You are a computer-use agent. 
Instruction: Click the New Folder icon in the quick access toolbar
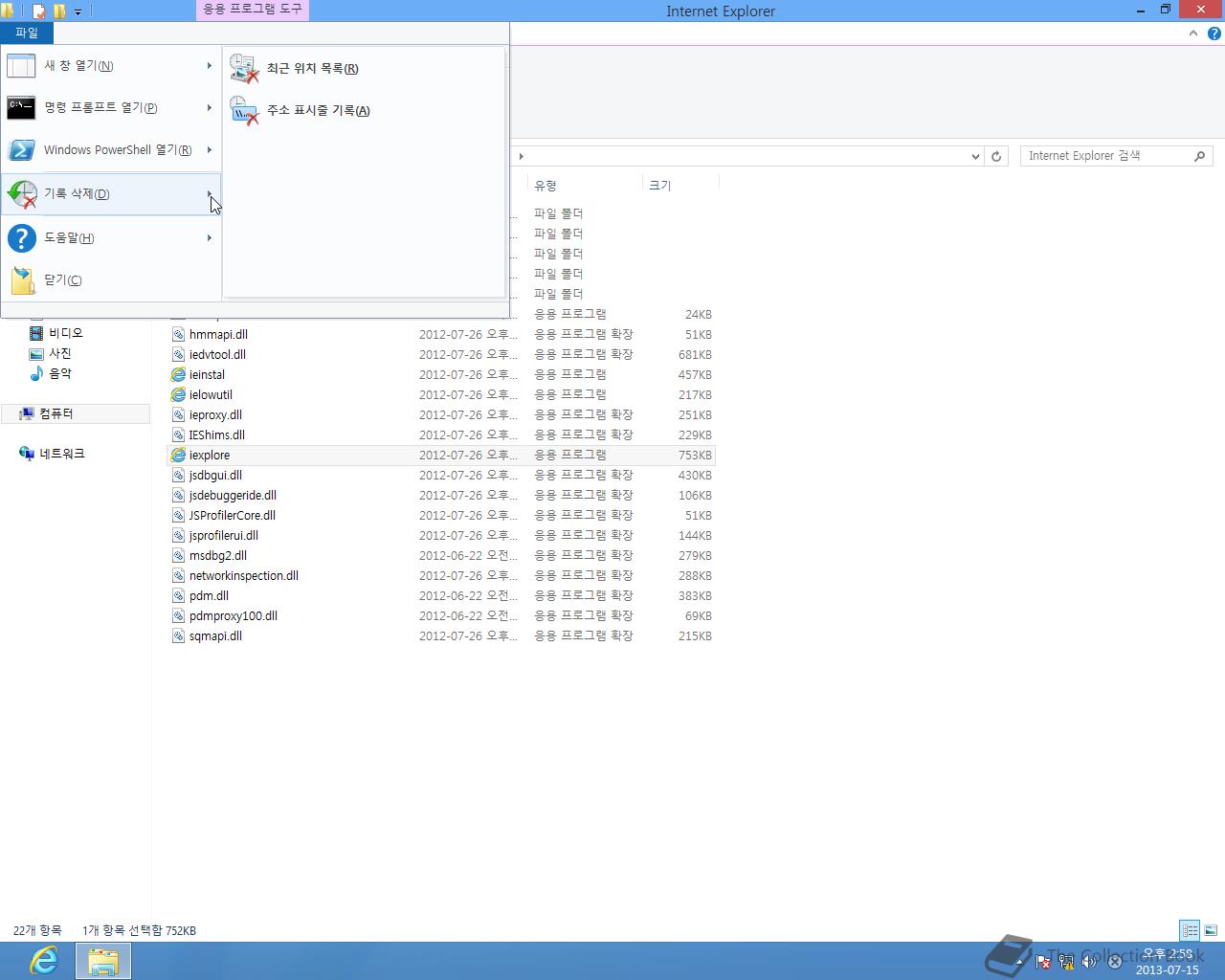pyautogui.click(x=59, y=11)
